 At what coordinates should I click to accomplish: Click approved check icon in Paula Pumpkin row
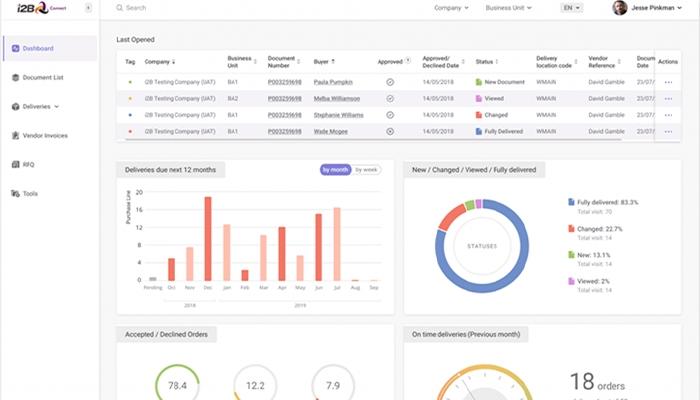[x=390, y=82]
